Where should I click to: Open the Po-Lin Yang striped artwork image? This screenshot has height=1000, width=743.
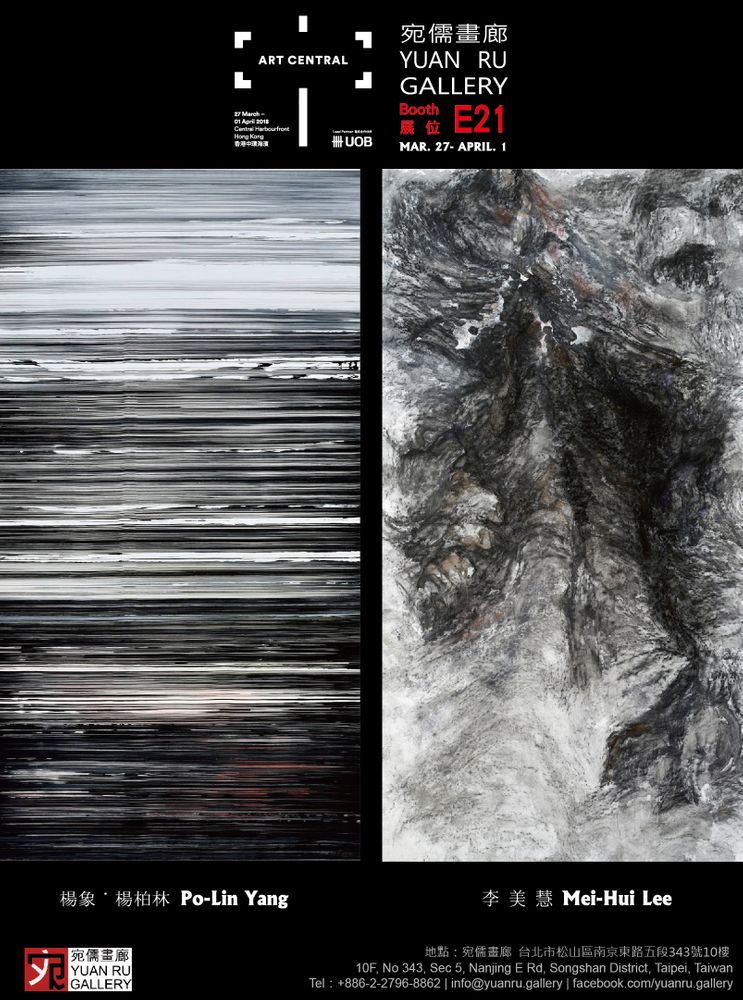click(180, 515)
